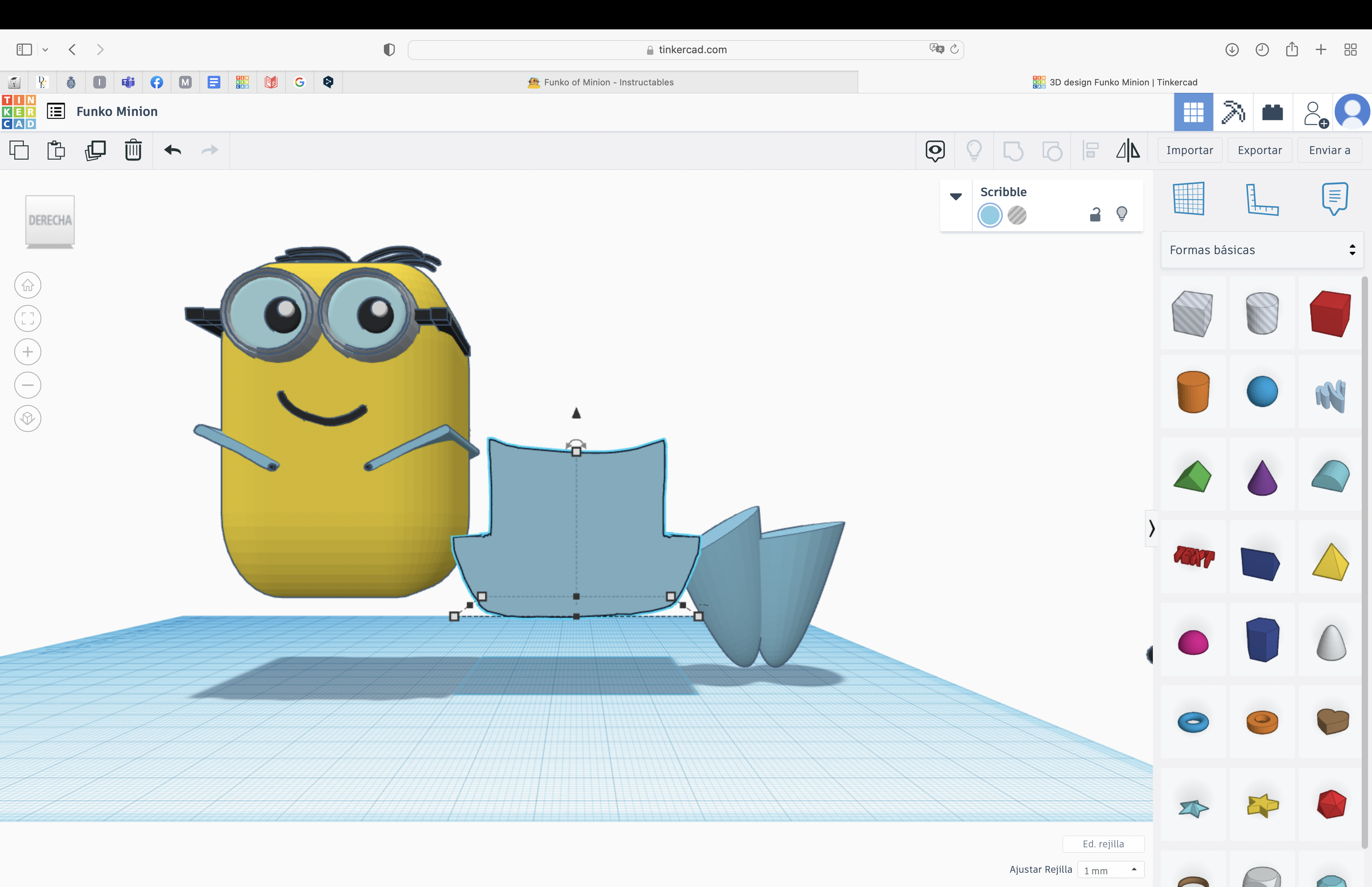Click the Tinkercad logo
This screenshot has height=887, width=1372.
coord(19,112)
